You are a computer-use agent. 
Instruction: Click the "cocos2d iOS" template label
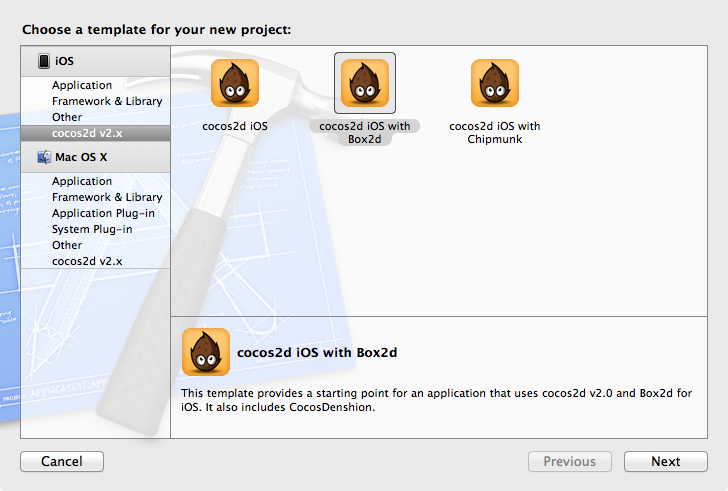235,126
